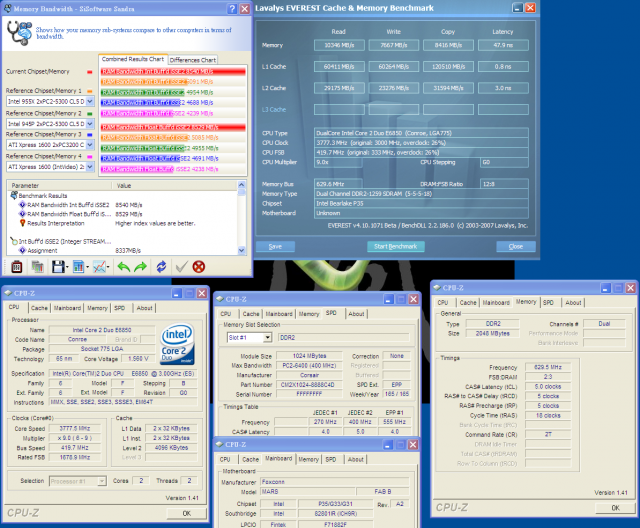The height and width of the screenshot is (528, 640).
Task: Click EVEREST L1 Cache Latency 0.8 ns
Action: coord(503,67)
